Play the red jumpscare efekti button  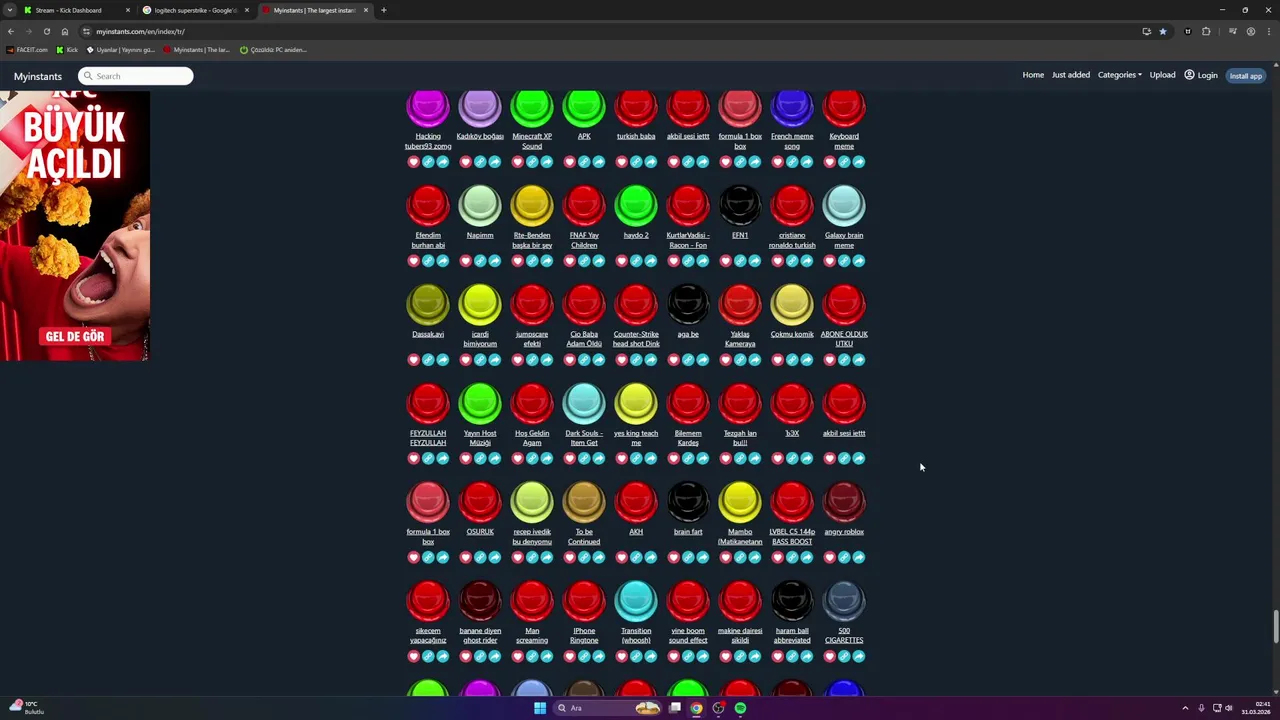pyautogui.click(x=532, y=304)
